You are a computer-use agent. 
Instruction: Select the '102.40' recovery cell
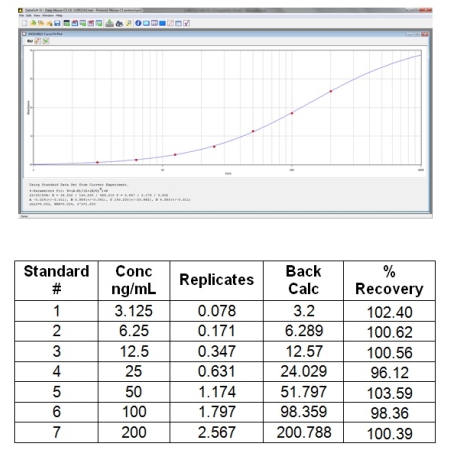tap(389, 312)
